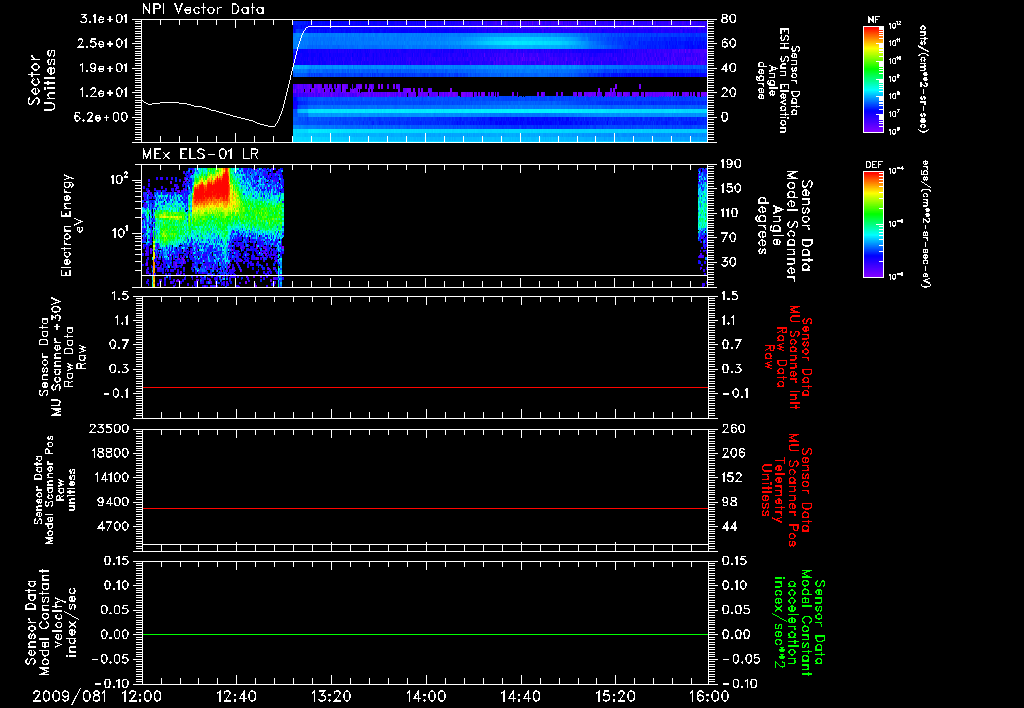
Task: Click the '13:20' time axis label
Action: click(x=331, y=697)
